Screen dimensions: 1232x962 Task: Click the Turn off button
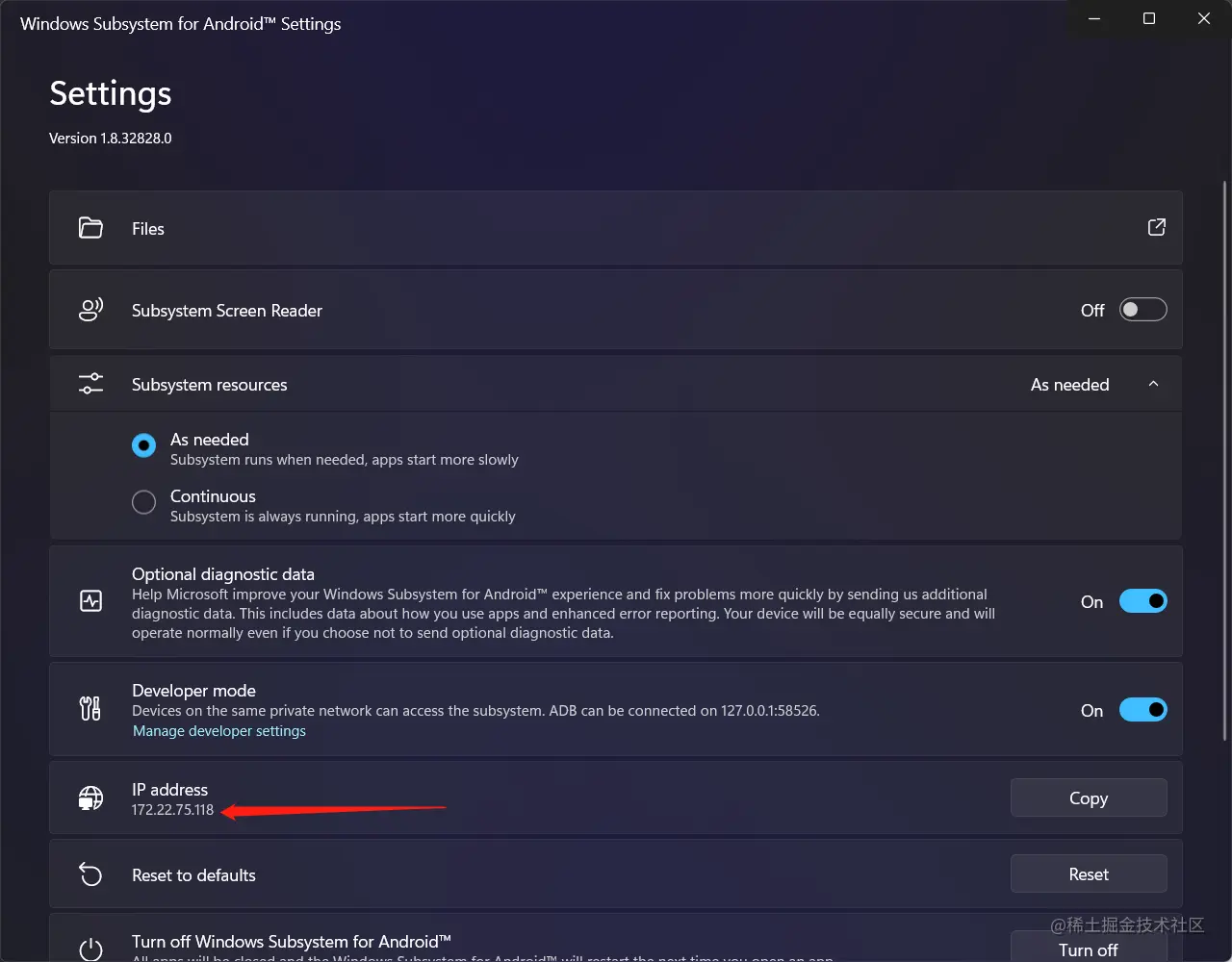(x=1089, y=947)
